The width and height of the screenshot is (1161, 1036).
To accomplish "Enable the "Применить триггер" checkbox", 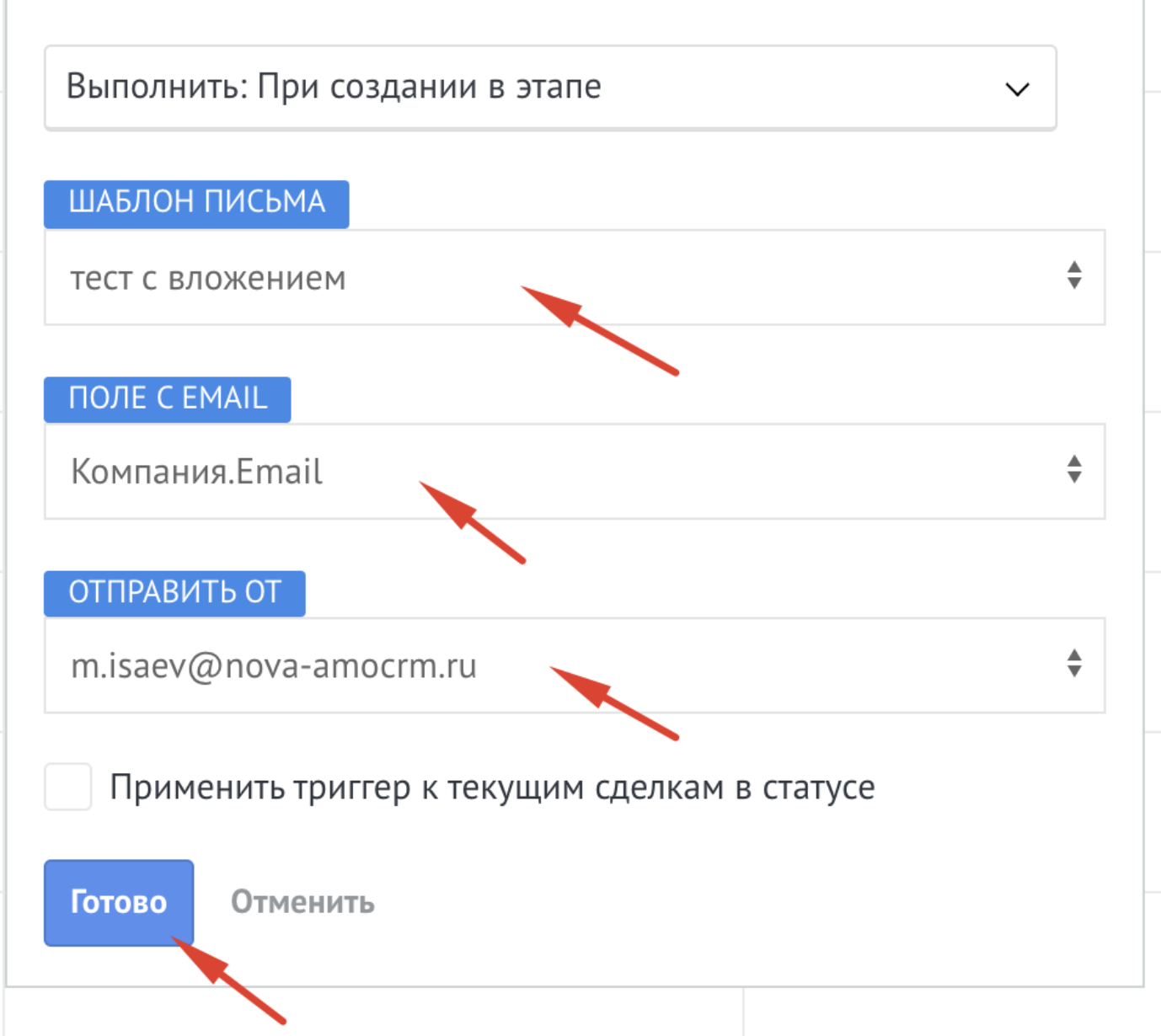I will coord(68,787).
